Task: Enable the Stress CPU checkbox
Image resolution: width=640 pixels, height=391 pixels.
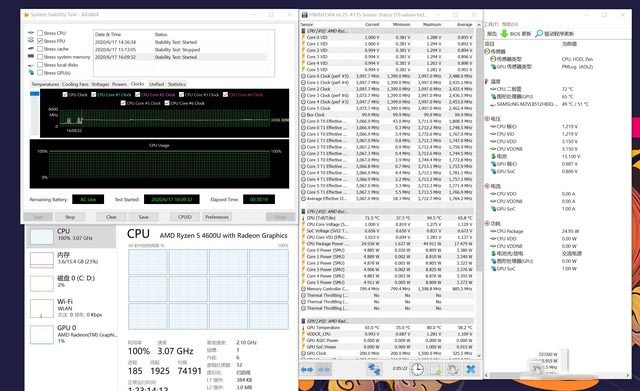Action: (40, 33)
